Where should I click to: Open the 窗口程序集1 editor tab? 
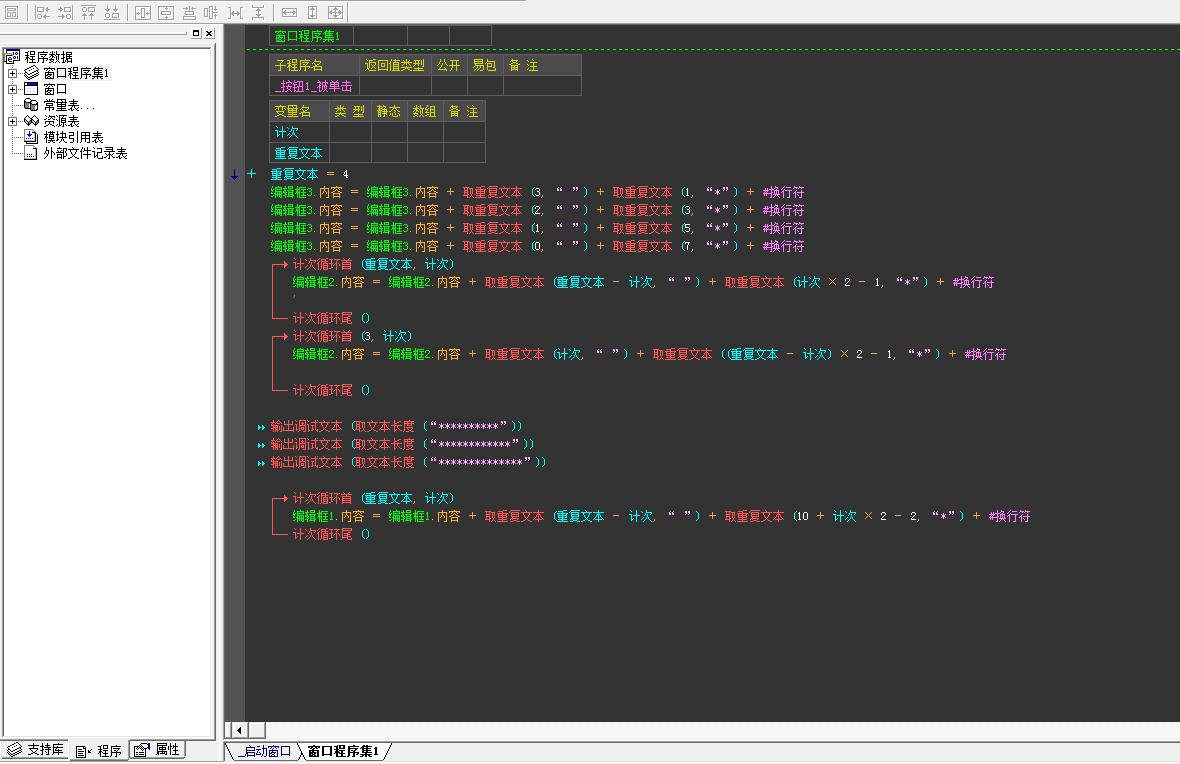[342, 751]
